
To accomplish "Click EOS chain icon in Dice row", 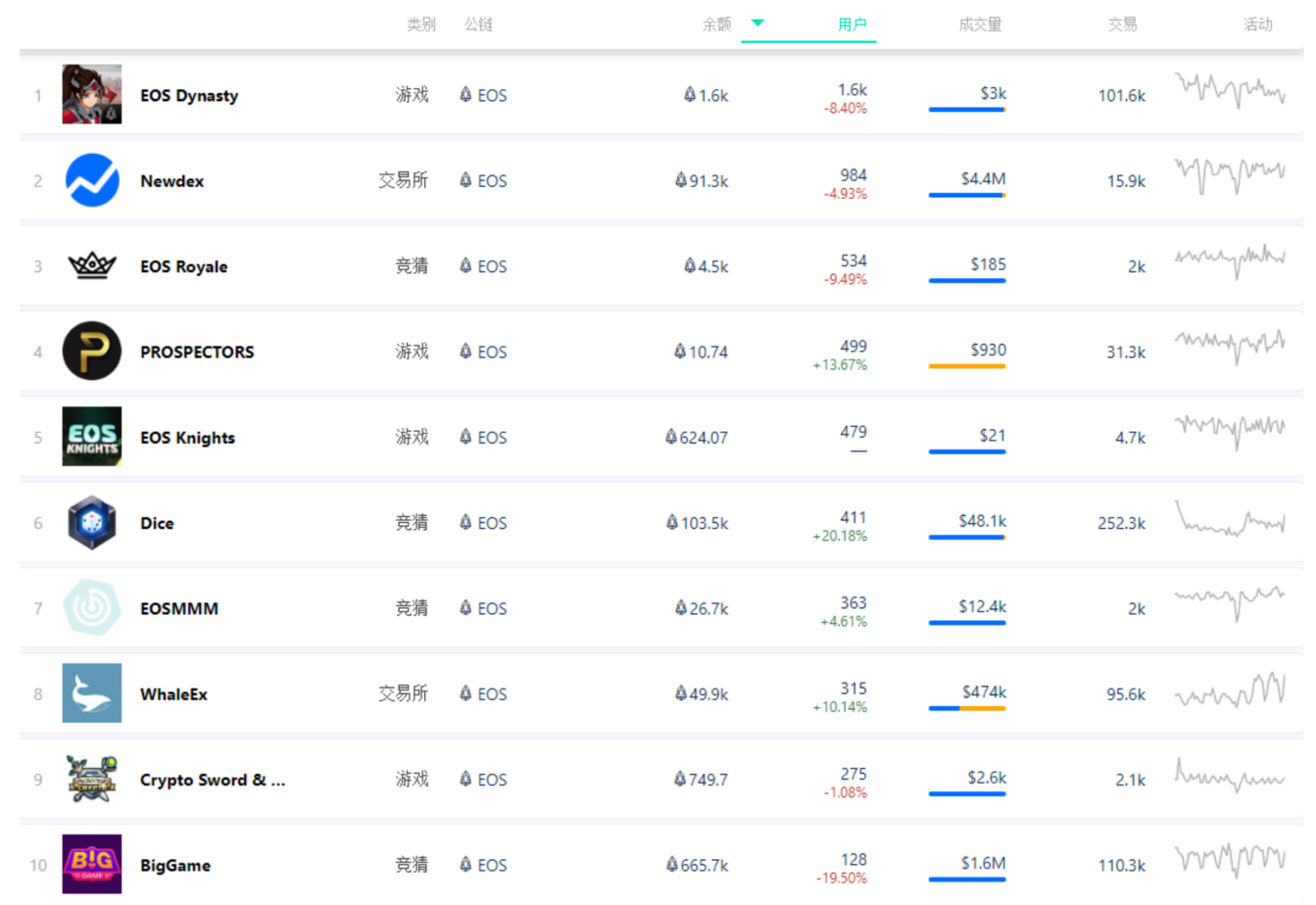I will tap(465, 521).
